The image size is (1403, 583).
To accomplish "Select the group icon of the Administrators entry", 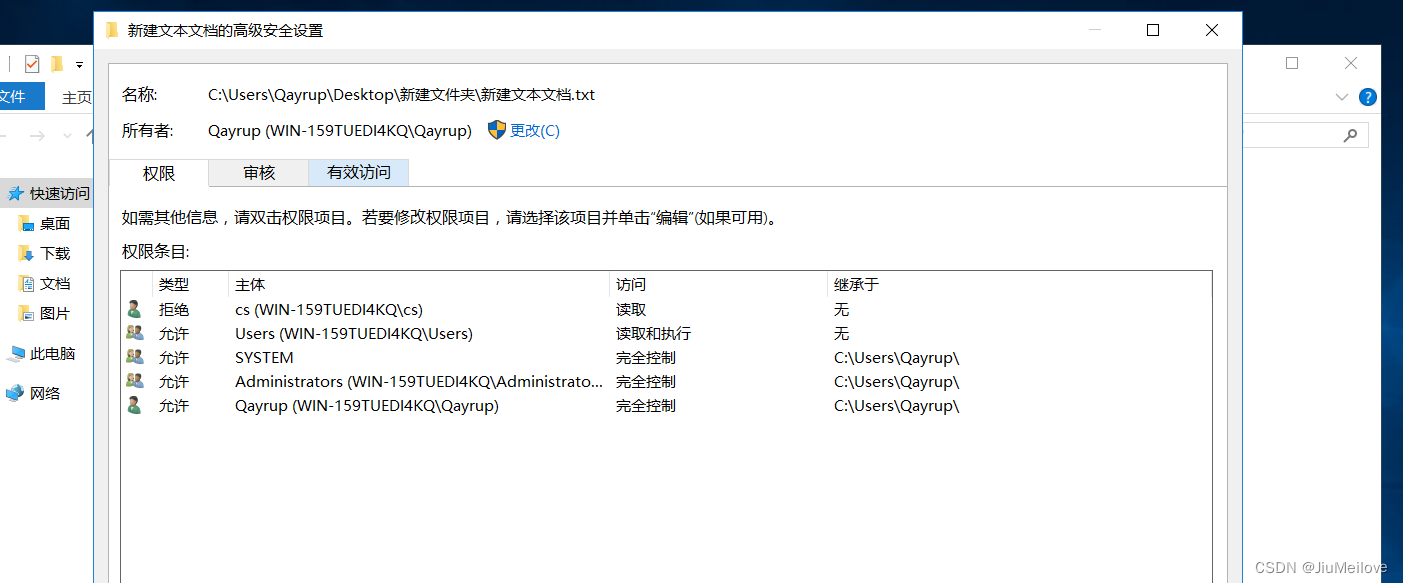I will coord(134,381).
